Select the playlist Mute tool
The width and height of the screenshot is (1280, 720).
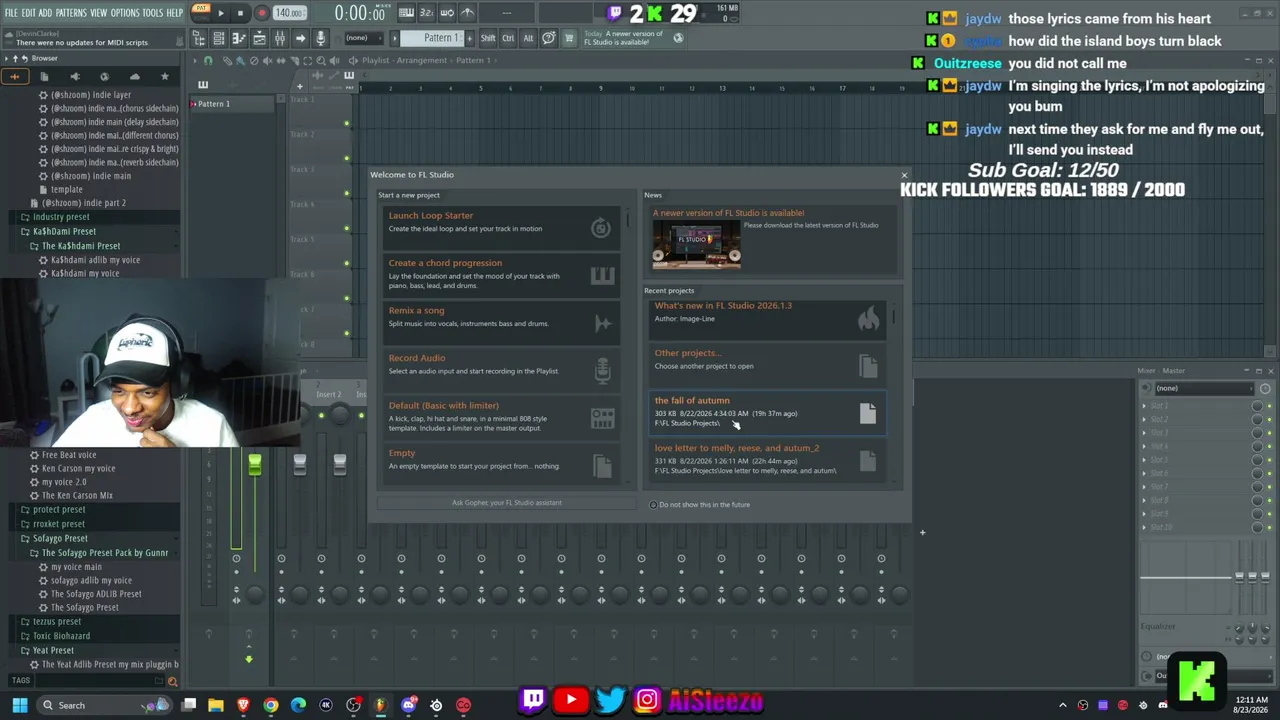pos(267,60)
